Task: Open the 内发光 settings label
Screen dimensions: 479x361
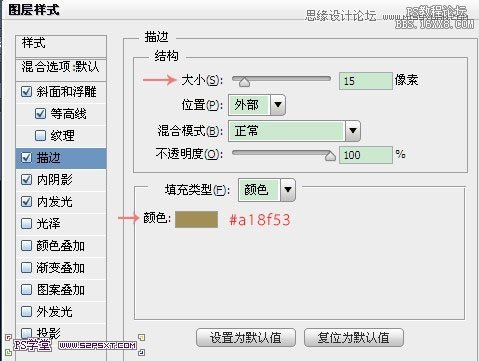Action: 54,202
